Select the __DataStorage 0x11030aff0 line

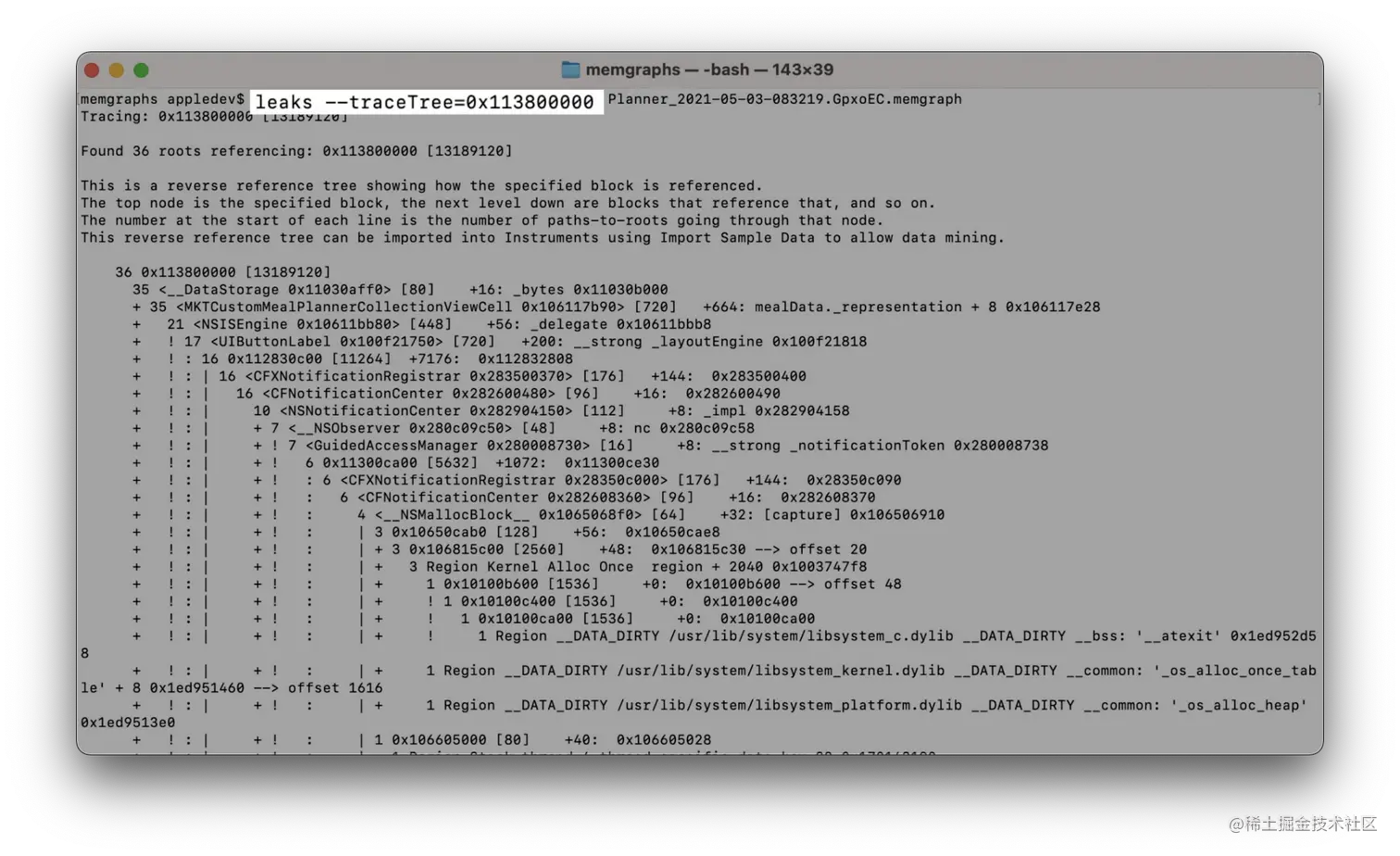coord(400,290)
